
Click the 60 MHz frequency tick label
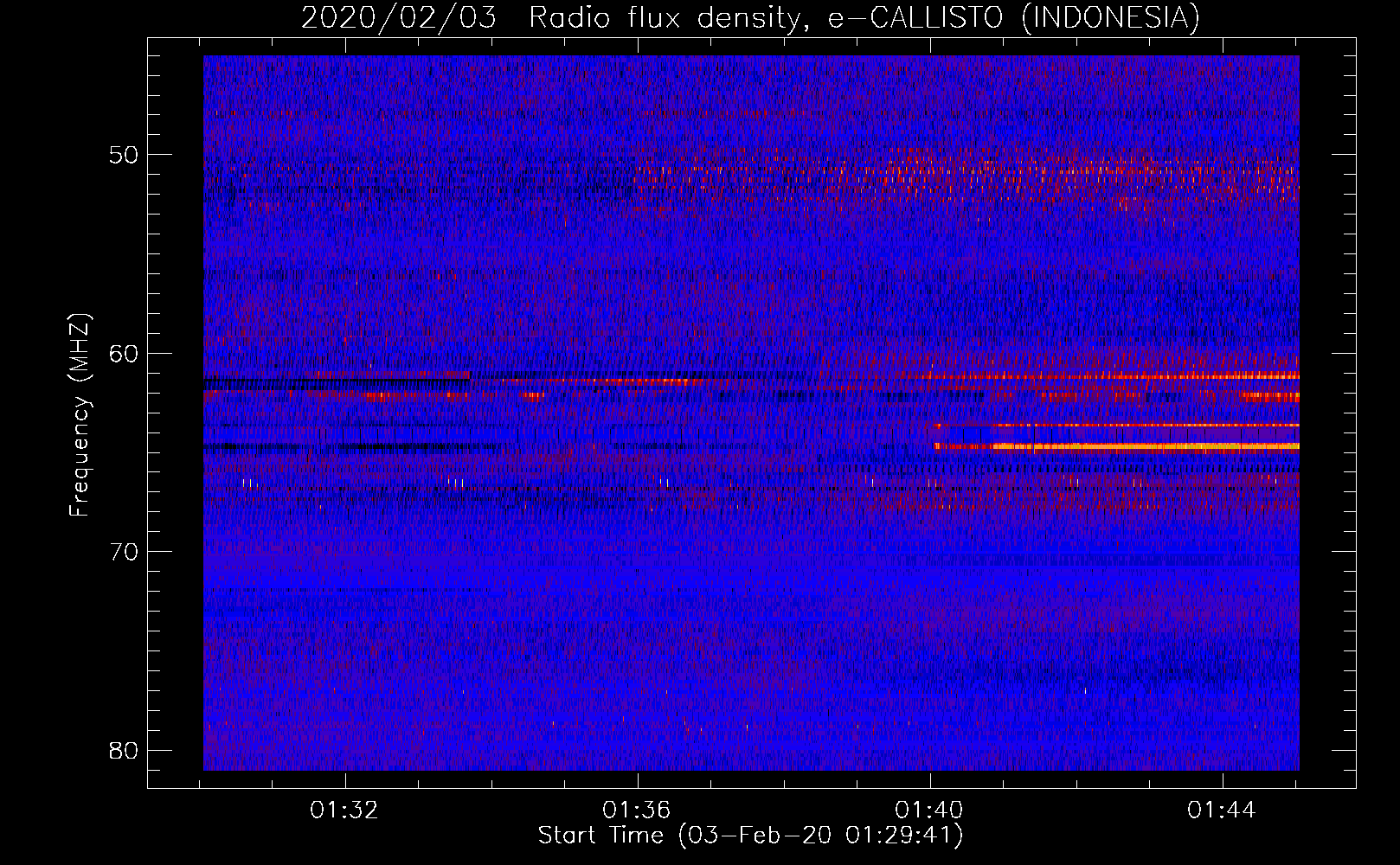pos(124,353)
